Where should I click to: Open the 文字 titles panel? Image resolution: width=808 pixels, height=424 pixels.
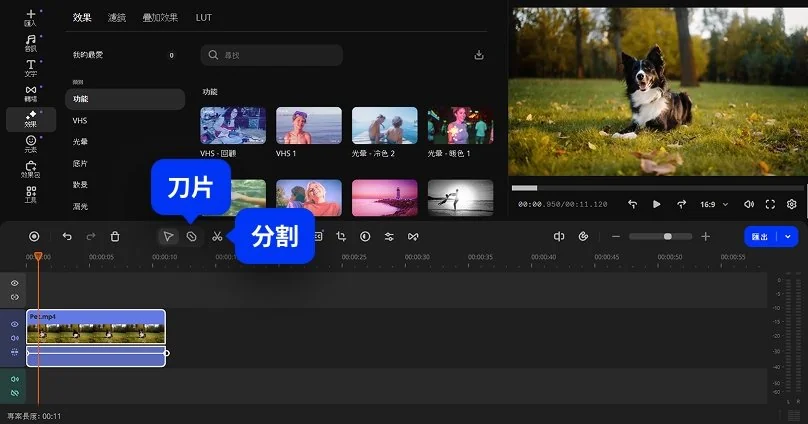point(30,69)
